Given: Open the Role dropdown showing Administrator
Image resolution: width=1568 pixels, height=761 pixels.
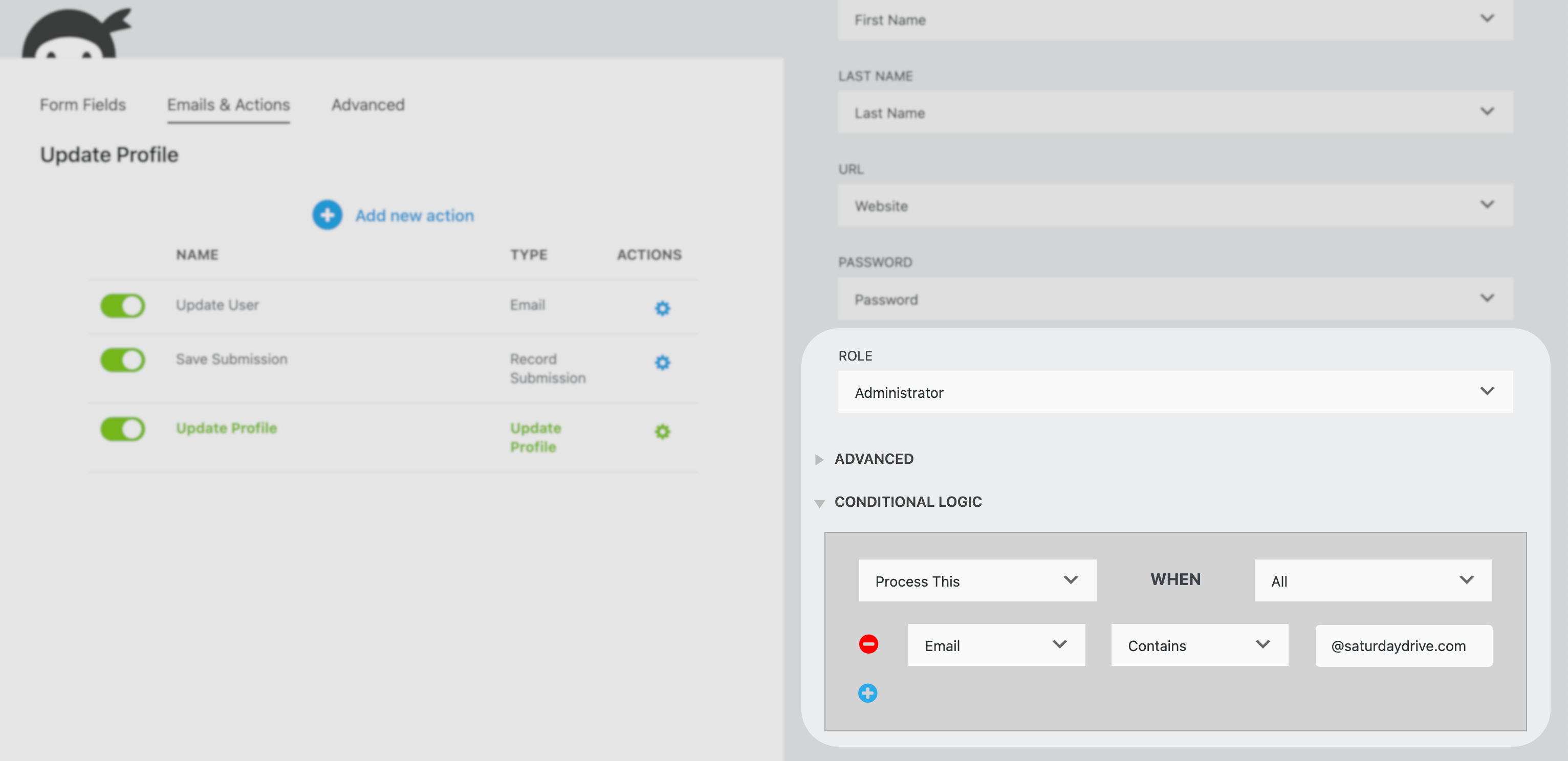Looking at the screenshot, I should pyautogui.click(x=1174, y=392).
